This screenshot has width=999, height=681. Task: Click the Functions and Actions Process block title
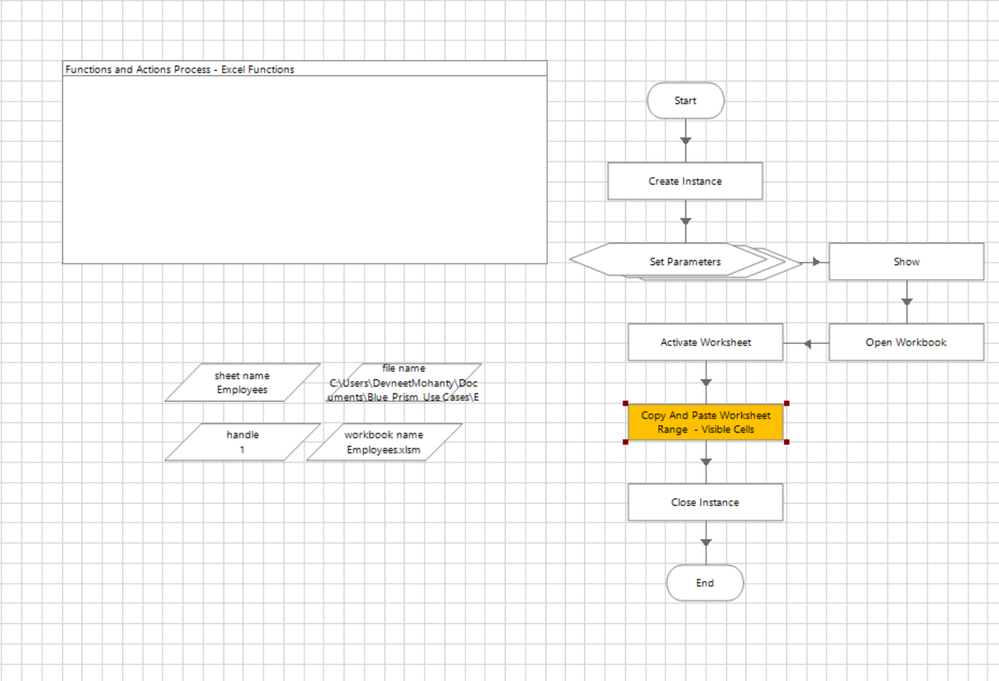click(x=180, y=69)
